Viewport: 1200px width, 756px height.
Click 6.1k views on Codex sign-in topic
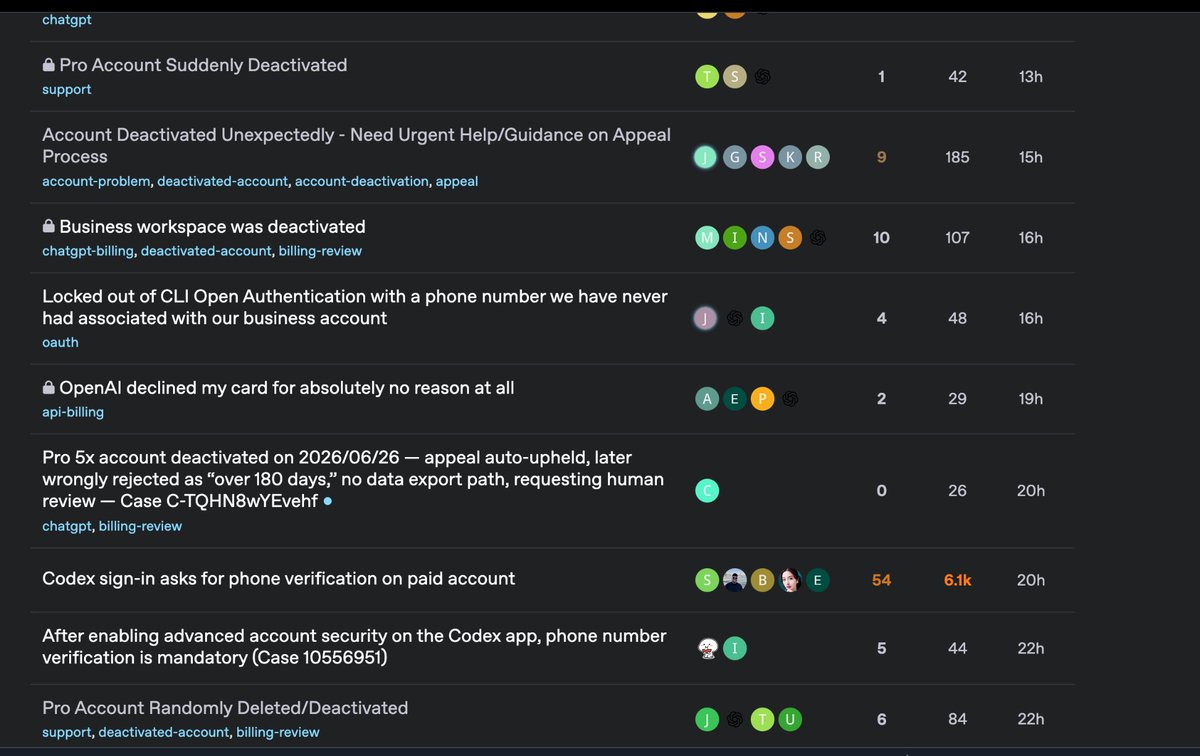click(x=958, y=580)
